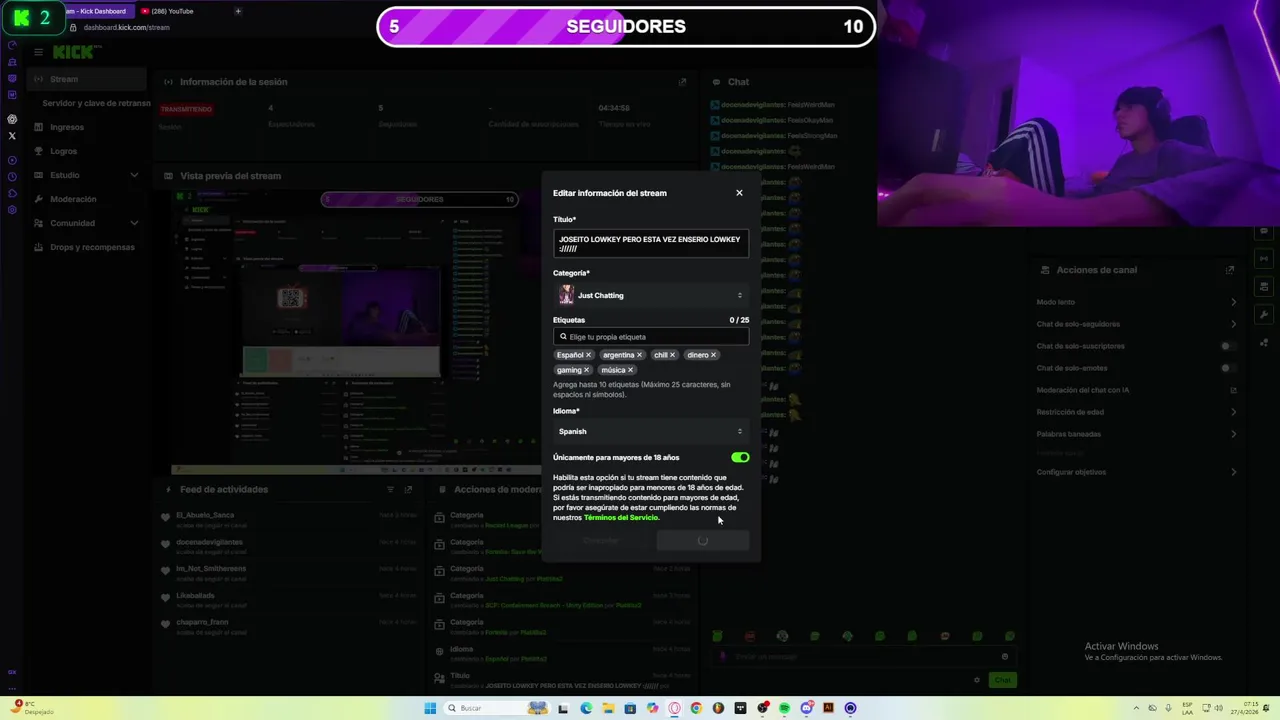Open the Idioma dropdown showing Spanish
The image size is (1280, 720).
pos(651,431)
